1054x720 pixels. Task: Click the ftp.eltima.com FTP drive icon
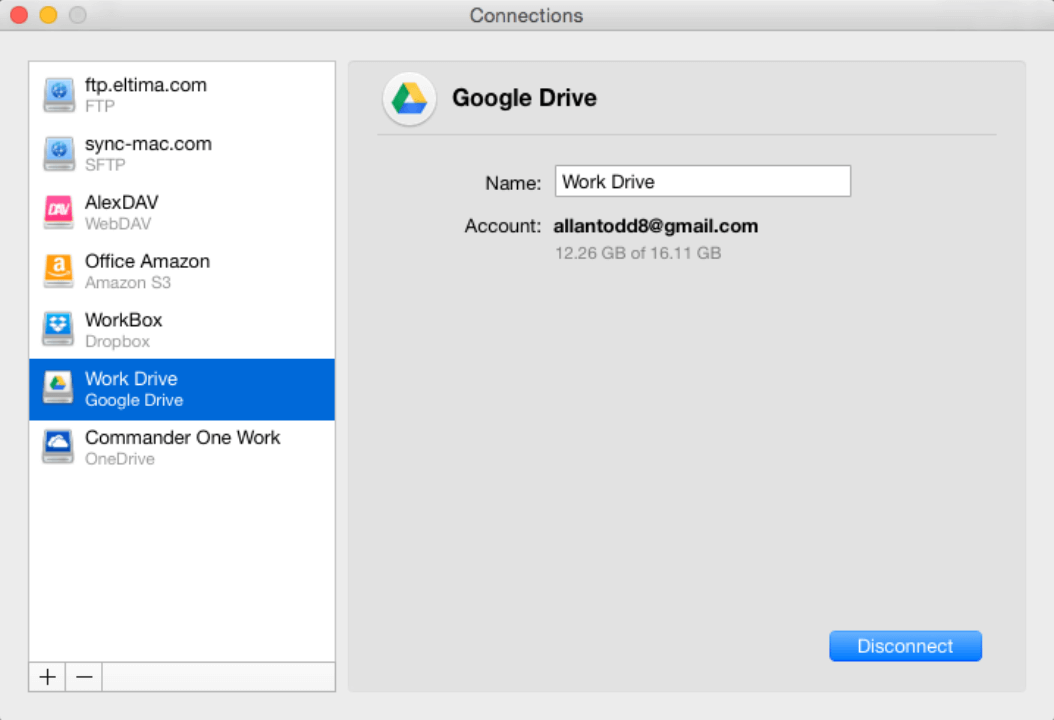pyautogui.click(x=59, y=95)
